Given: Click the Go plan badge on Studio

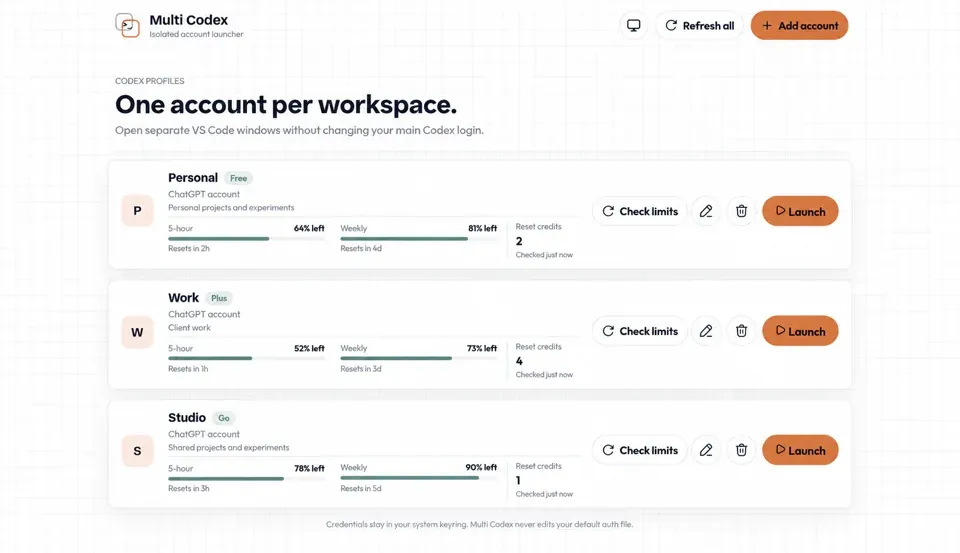Looking at the screenshot, I should (224, 418).
